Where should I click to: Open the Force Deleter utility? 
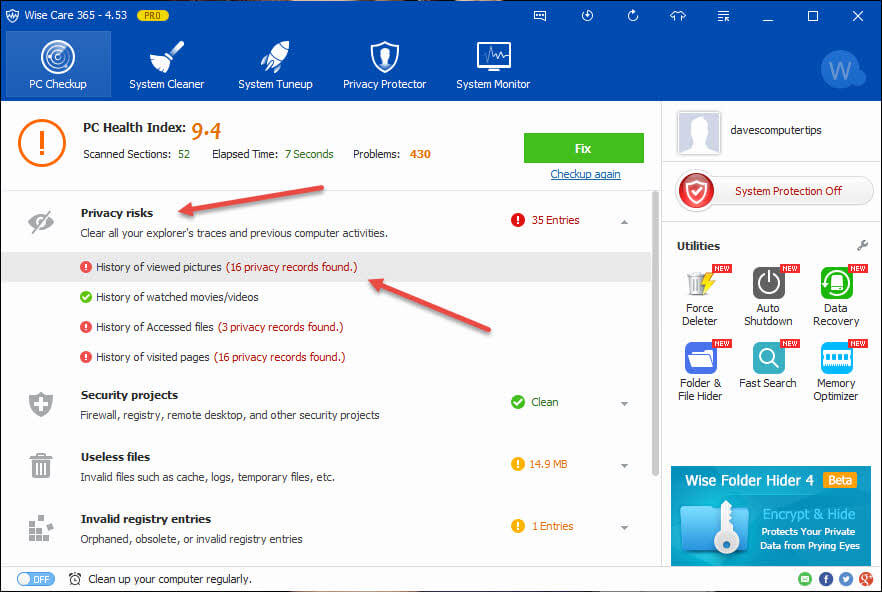(x=700, y=297)
